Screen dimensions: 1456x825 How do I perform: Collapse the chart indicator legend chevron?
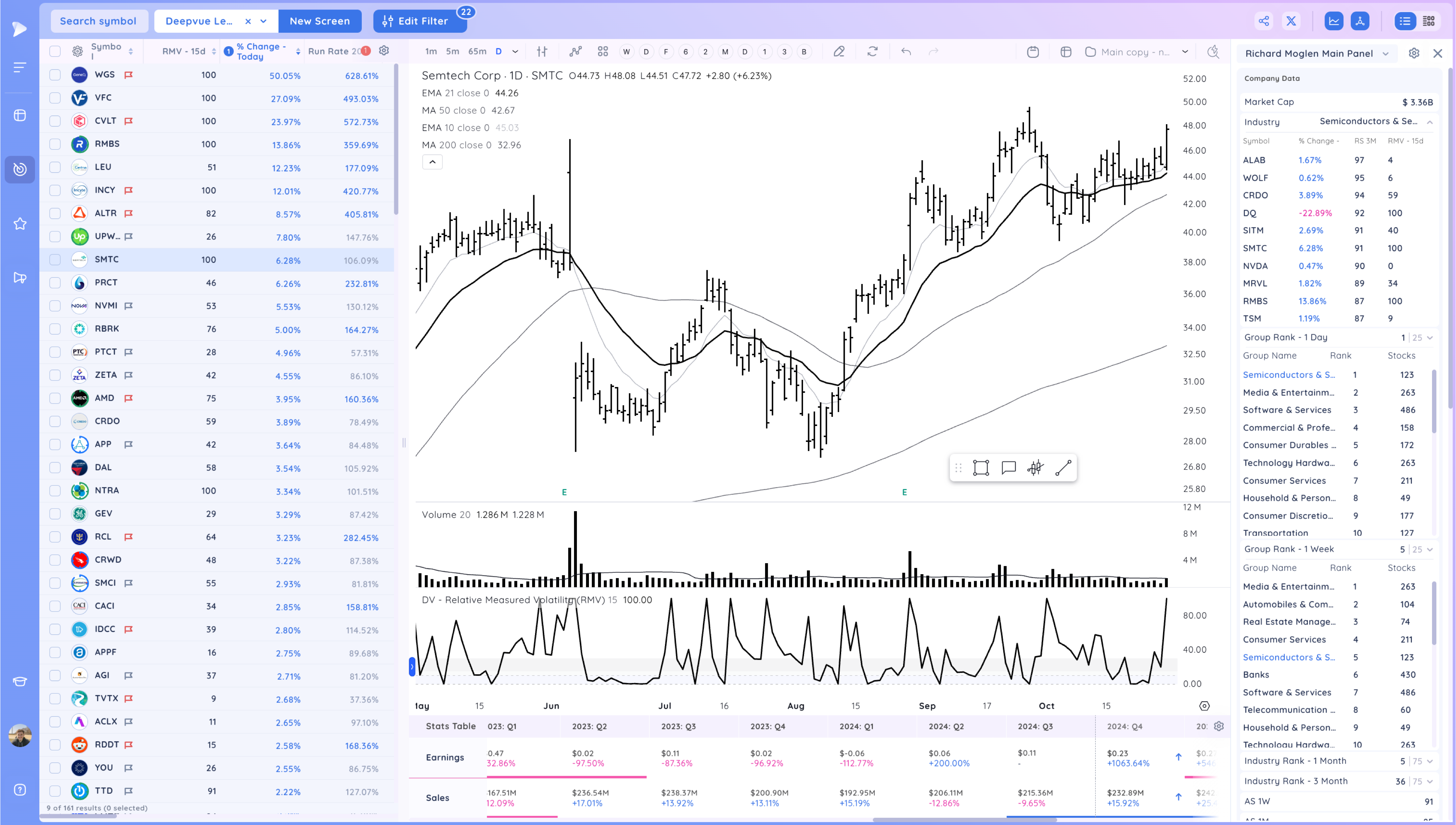(x=432, y=162)
